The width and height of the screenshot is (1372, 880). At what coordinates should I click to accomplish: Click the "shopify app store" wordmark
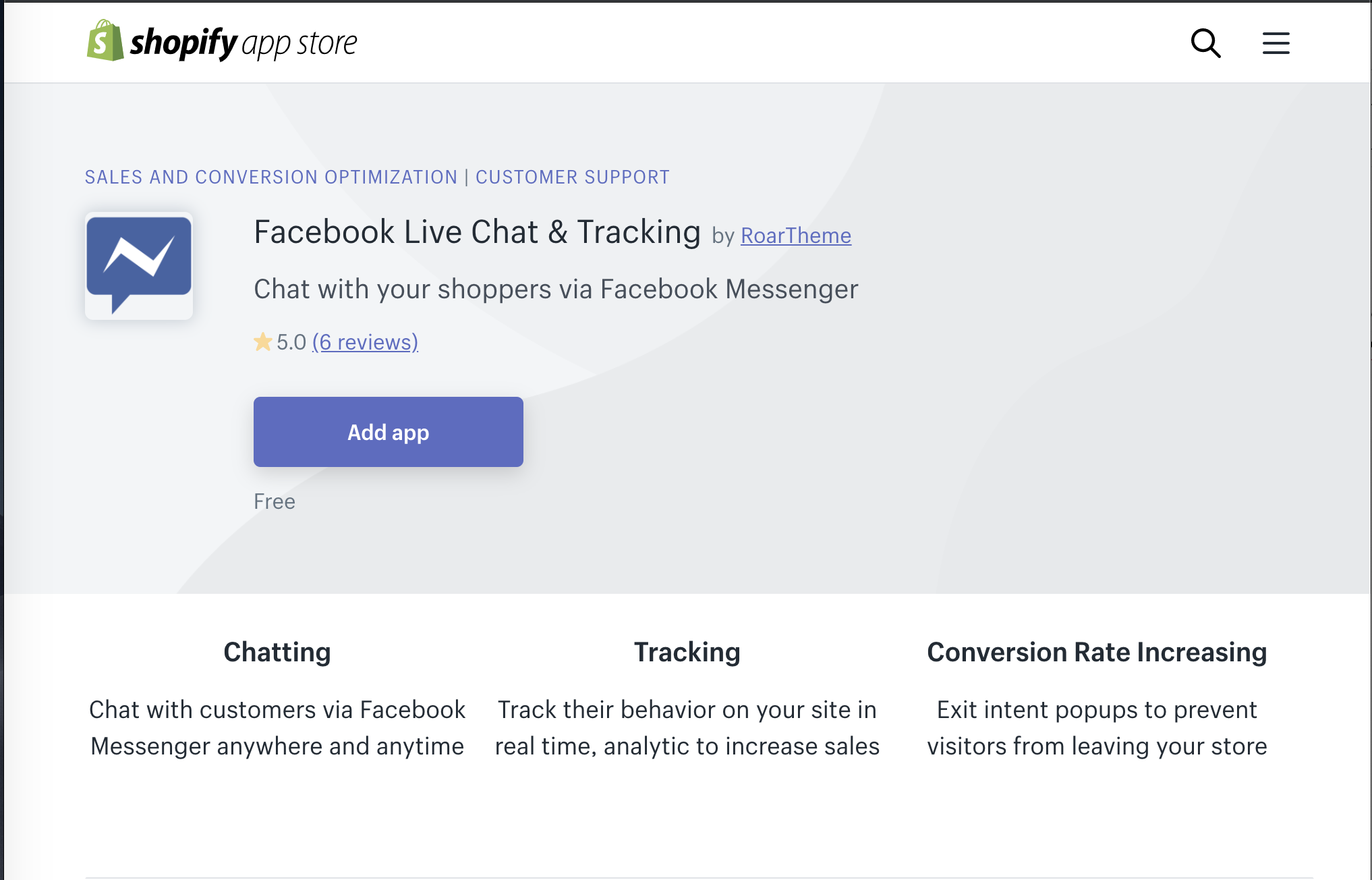(x=244, y=43)
